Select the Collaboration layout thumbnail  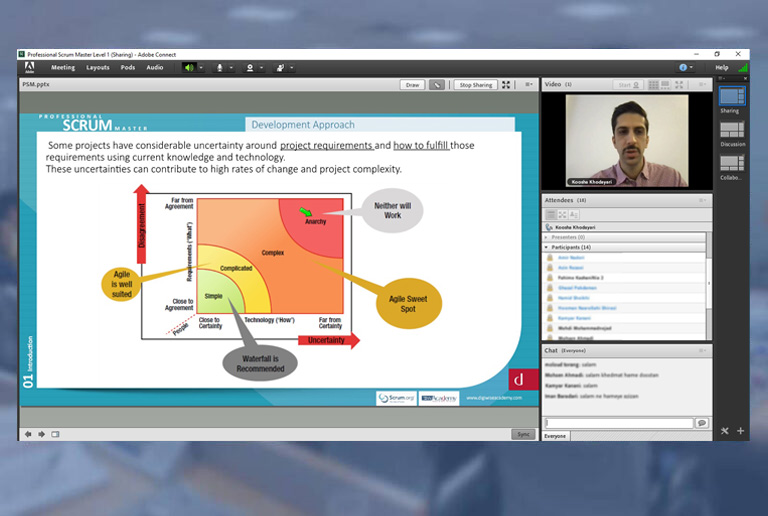point(732,164)
